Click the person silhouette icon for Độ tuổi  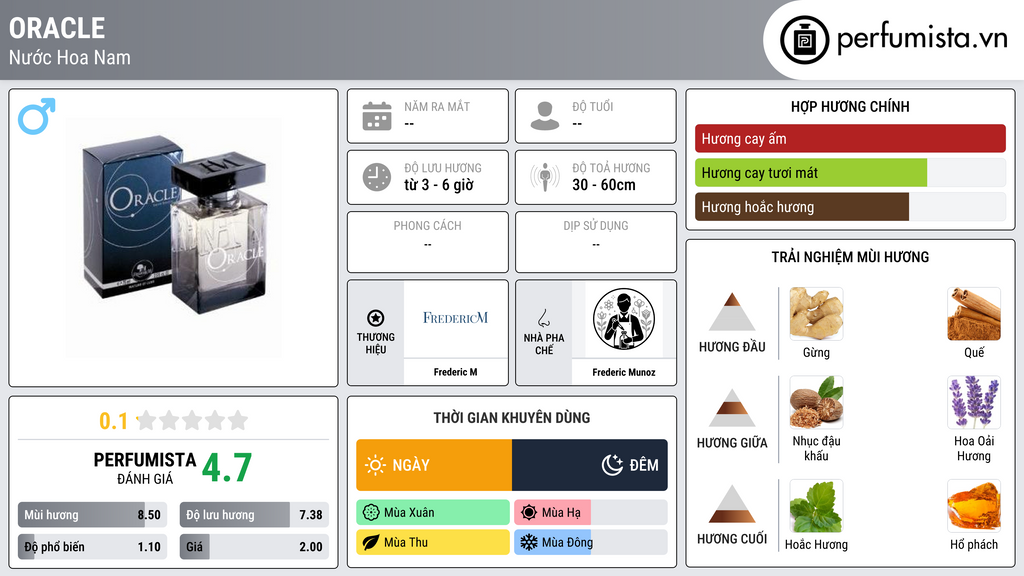[545, 116]
